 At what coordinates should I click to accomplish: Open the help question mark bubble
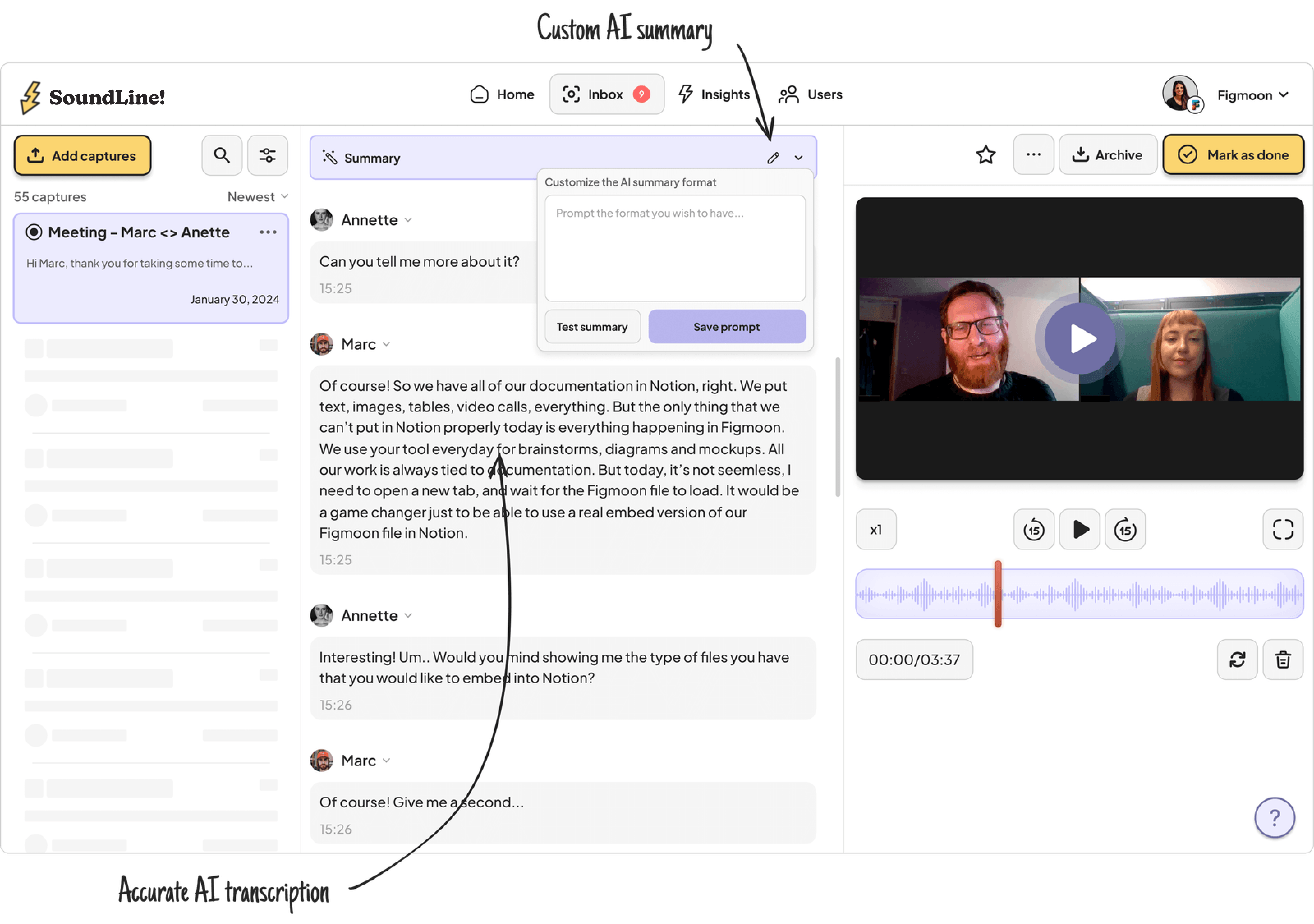(x=1275, y=817)
